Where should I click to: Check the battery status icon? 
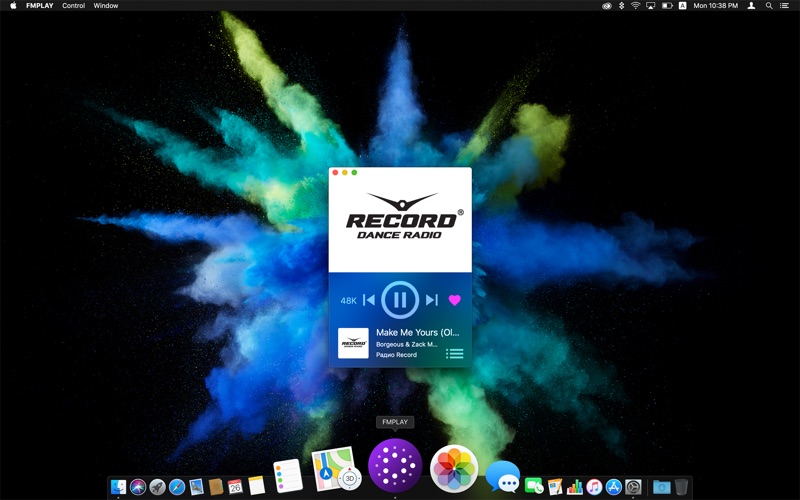click(667, 6)
